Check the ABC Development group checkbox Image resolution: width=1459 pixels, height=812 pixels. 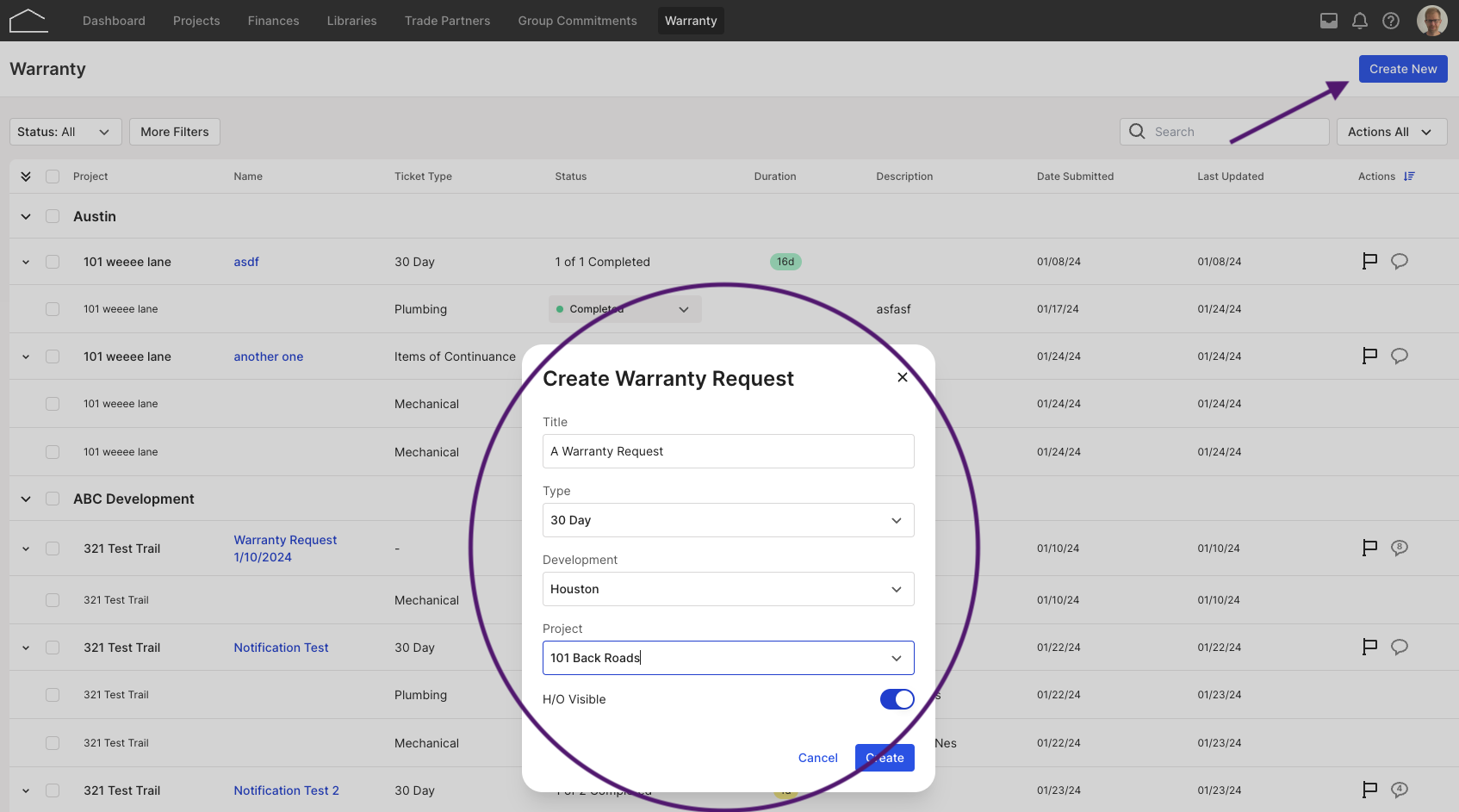coord(53,499)
